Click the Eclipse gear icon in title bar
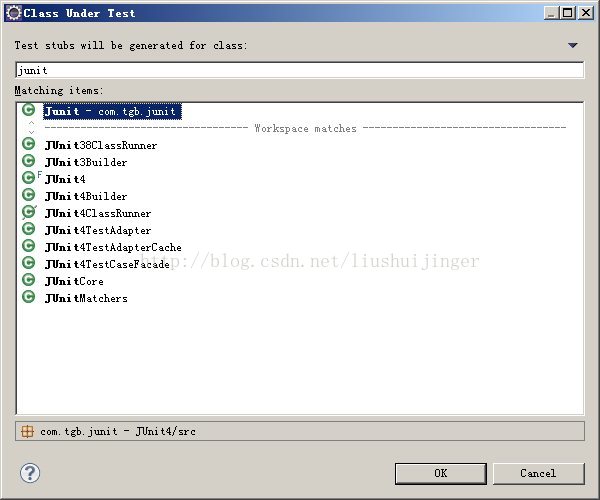Image resolution: width=600 pixels, height=500 pixels. click(13, 13)
